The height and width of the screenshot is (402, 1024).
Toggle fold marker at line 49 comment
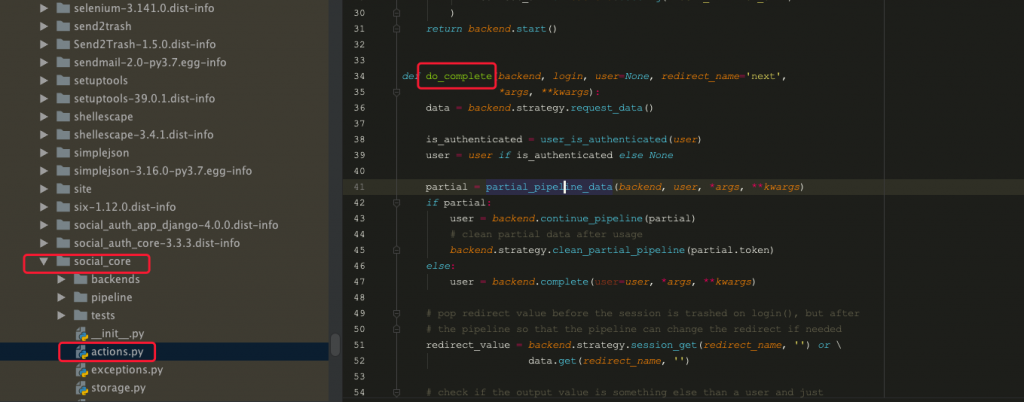tap(397, 313)
